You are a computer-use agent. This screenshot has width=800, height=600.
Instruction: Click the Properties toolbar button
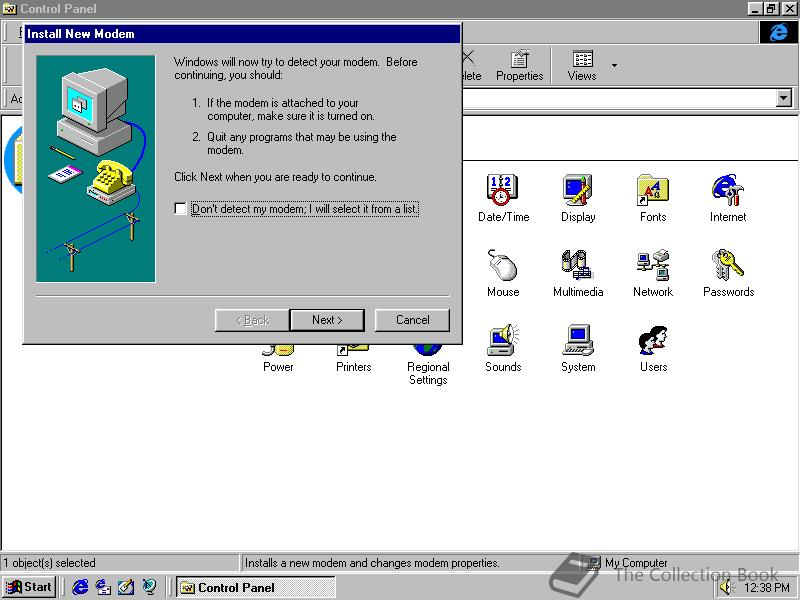(519, 65)
